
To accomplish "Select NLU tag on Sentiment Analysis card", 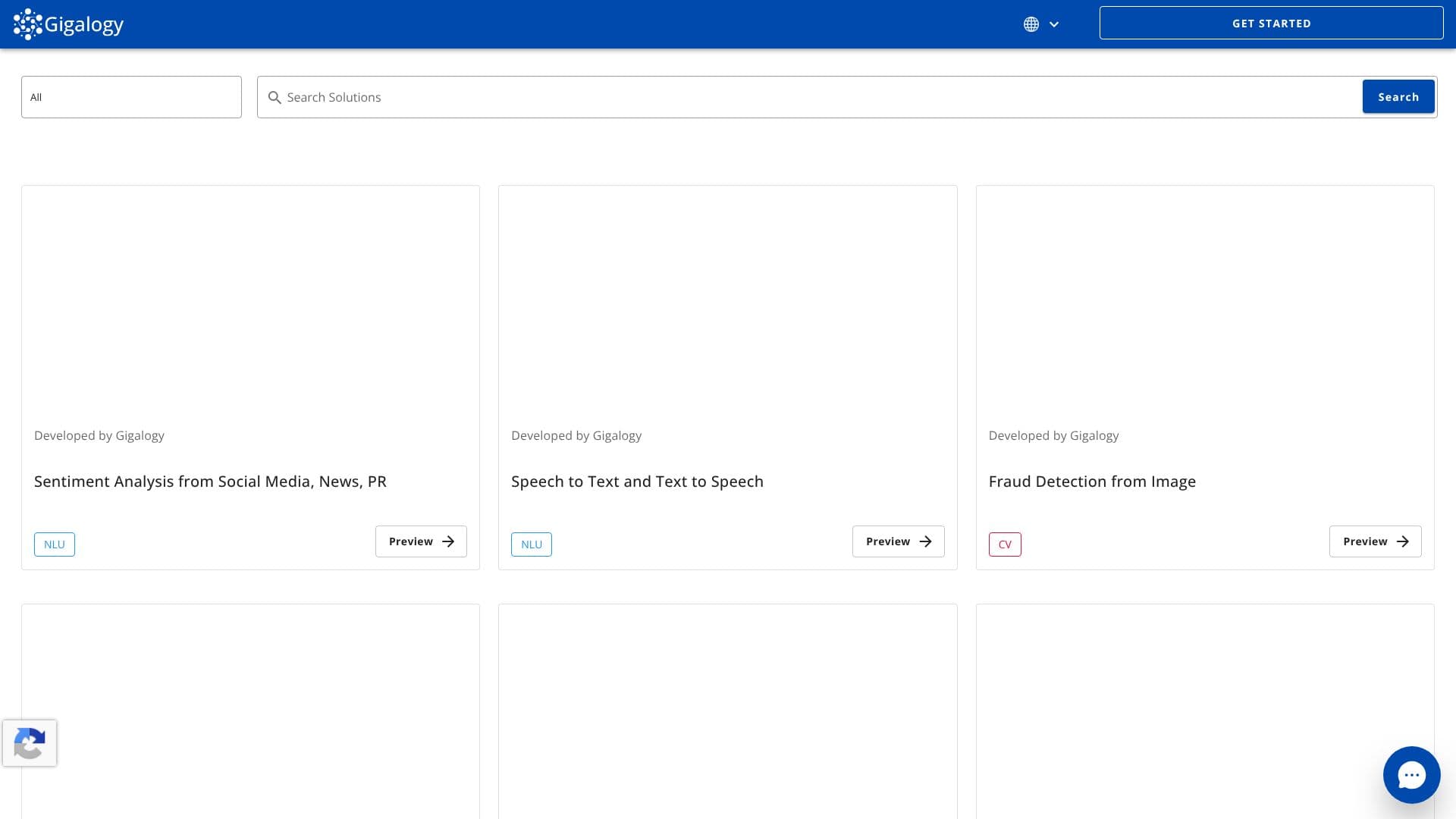I will (x=55, y=544).
